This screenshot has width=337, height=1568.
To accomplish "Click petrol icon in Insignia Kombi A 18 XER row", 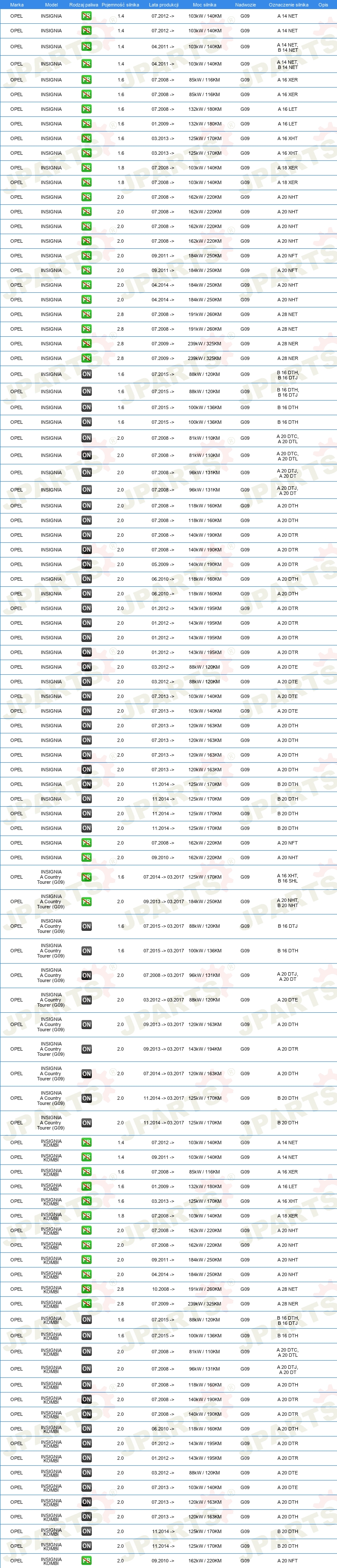I will click(x=86, y=1216).
